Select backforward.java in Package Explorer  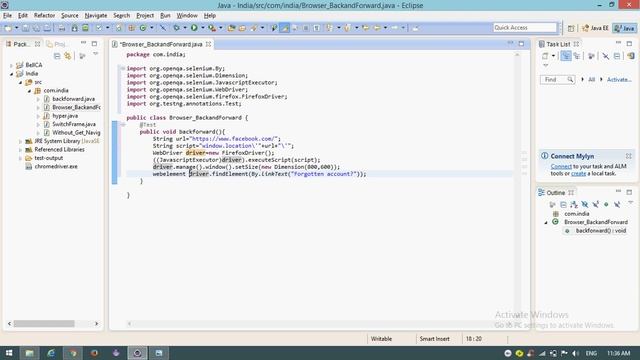73,99
